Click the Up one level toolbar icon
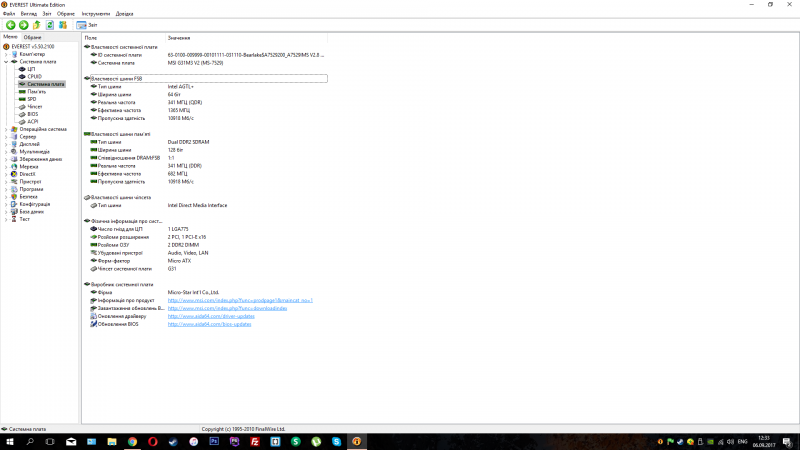This screenshot has height=450, width=800. pos(37,25)
